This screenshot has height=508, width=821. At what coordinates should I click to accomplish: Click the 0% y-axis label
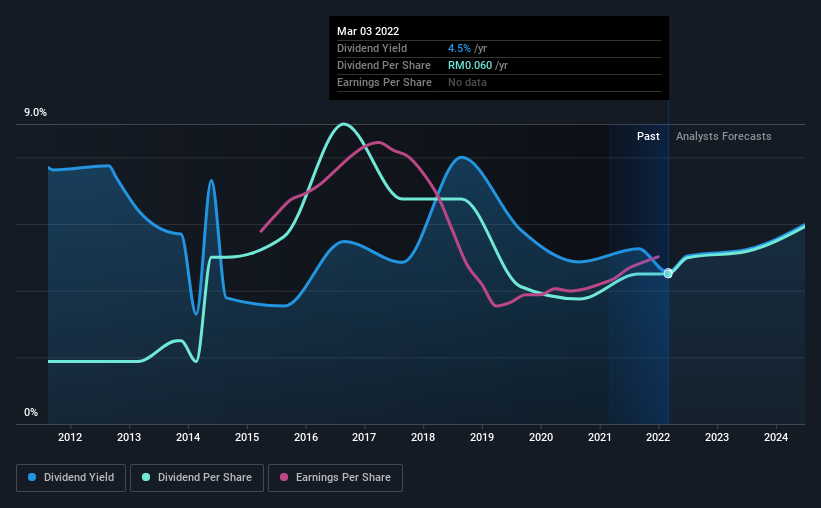[x=31, y=413]
